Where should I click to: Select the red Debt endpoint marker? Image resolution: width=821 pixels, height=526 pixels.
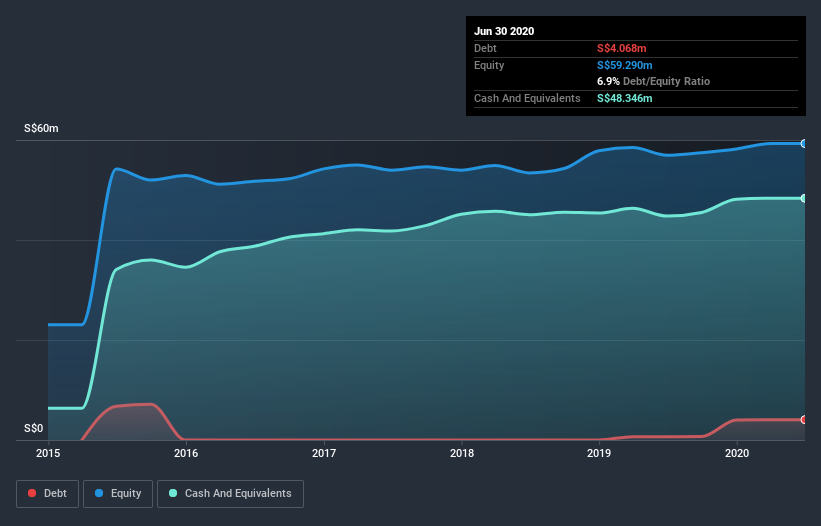pos(804,420)
